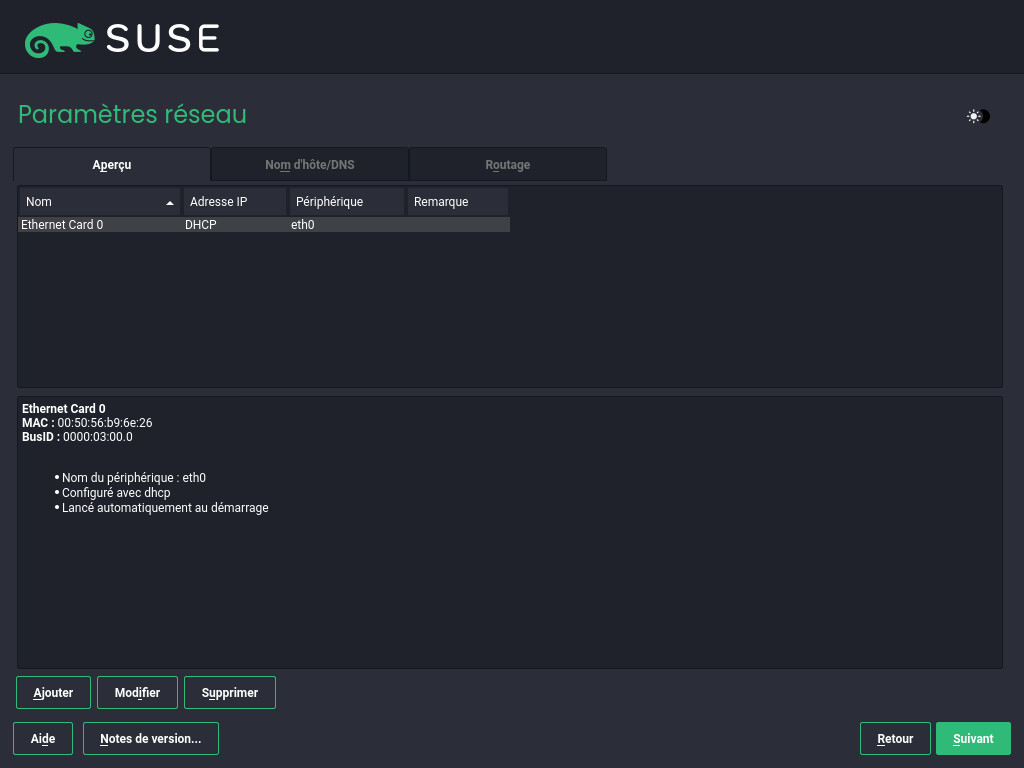1024x768 pixels.
Task: Open Notes de version
Action: pos(151,739)
